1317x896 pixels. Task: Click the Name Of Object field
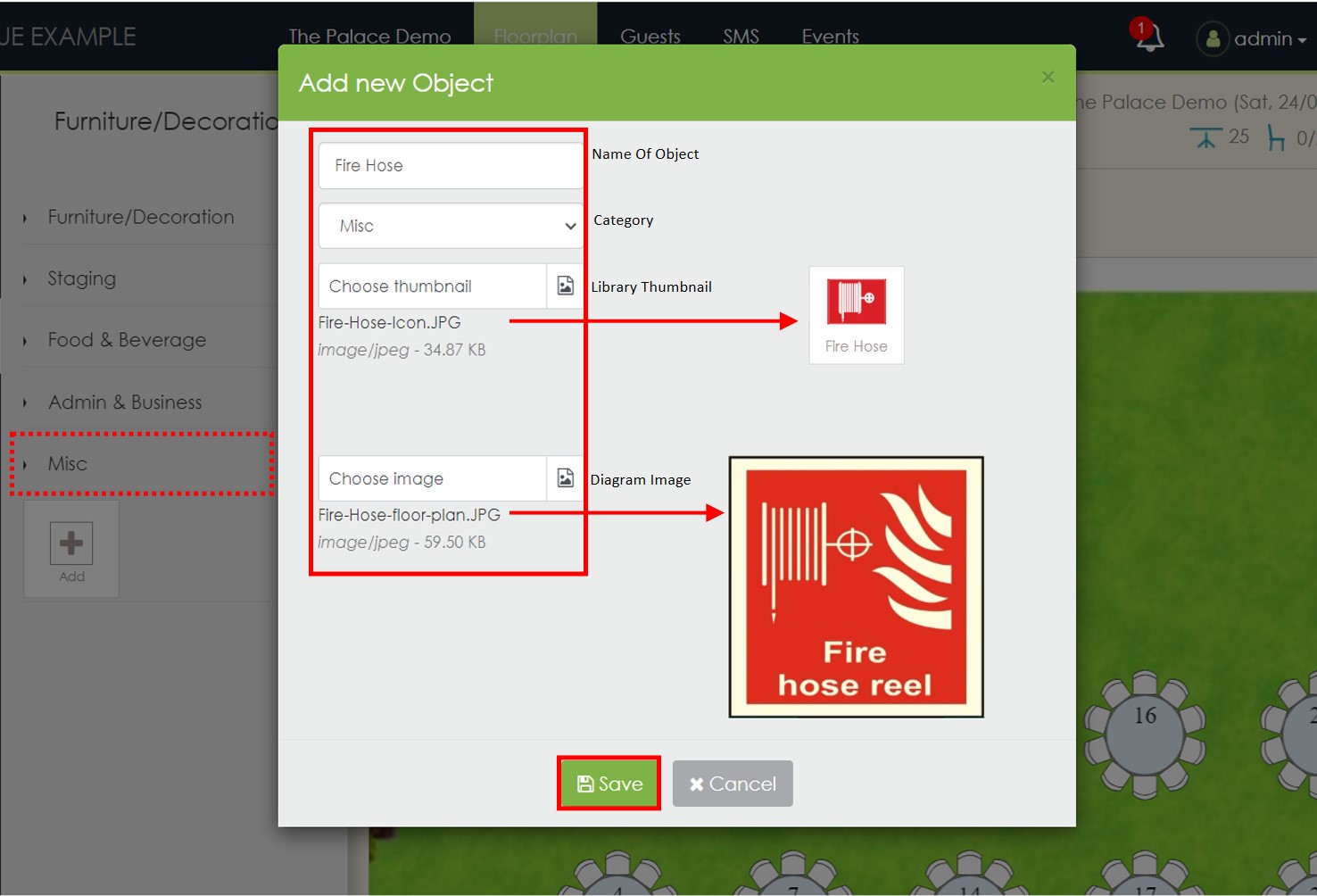(x=451, y=165)
